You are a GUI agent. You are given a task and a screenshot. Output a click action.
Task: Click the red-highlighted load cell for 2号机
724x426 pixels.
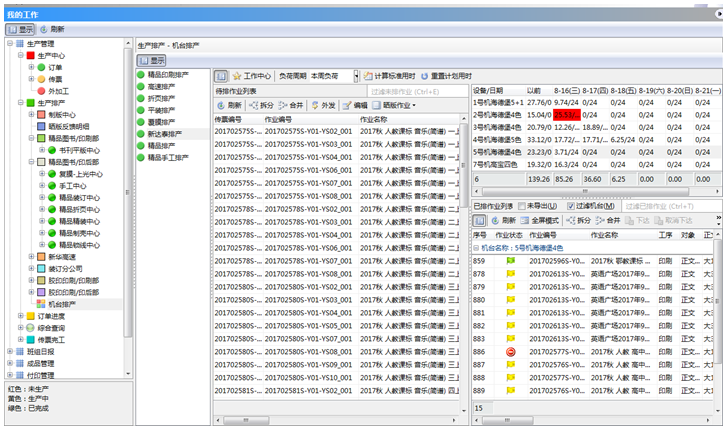[566, 114]
